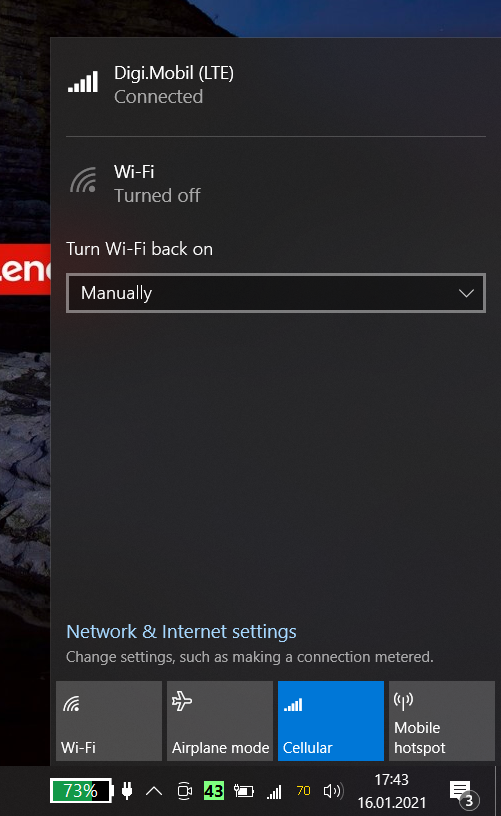
Task: Open Network & Internet settings link
Action: coord(181,631)
